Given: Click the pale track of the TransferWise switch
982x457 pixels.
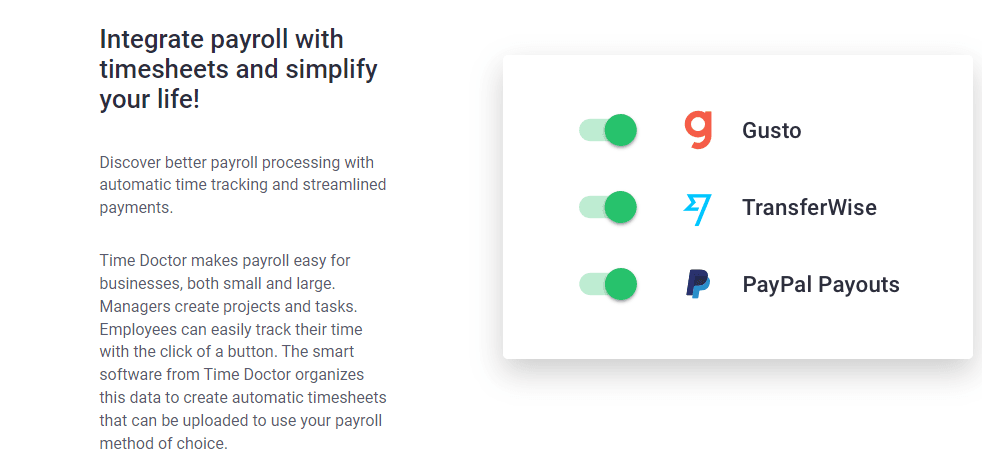Looking at the screenshot, I should point(591,207).
